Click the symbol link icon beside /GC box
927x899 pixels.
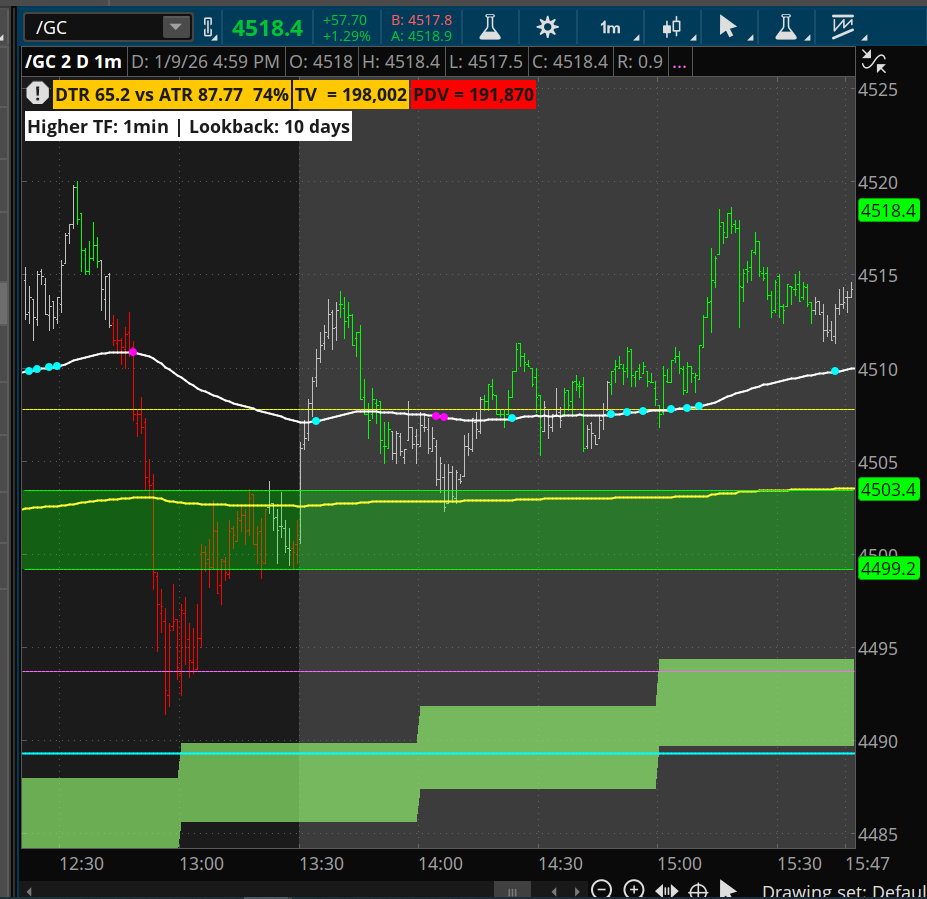(x=208, y=27)
